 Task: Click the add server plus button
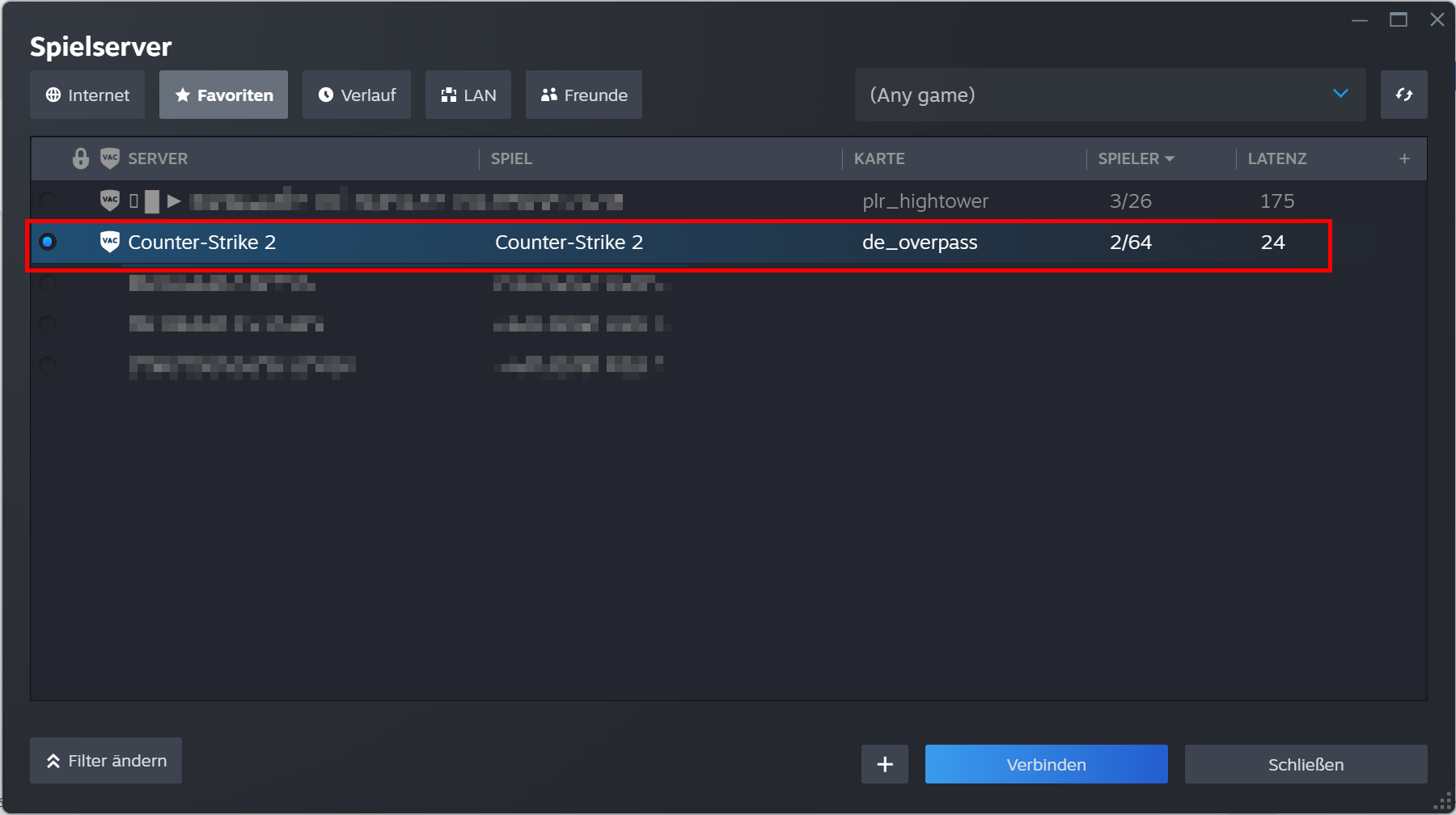[884, 764]
